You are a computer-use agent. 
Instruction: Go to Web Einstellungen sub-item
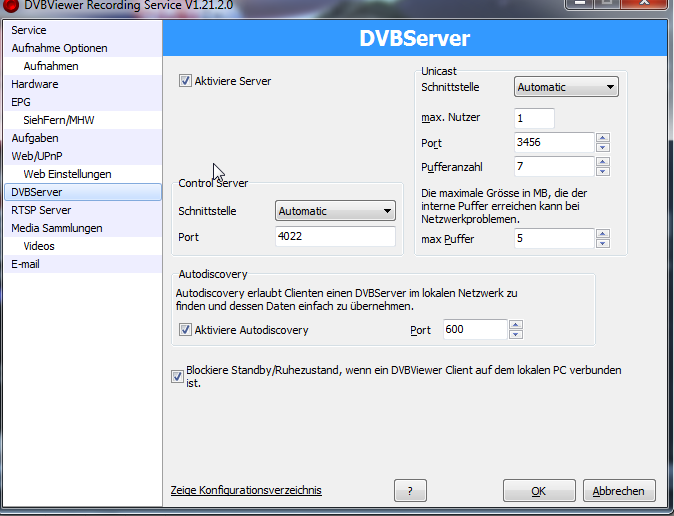(67, 174)
